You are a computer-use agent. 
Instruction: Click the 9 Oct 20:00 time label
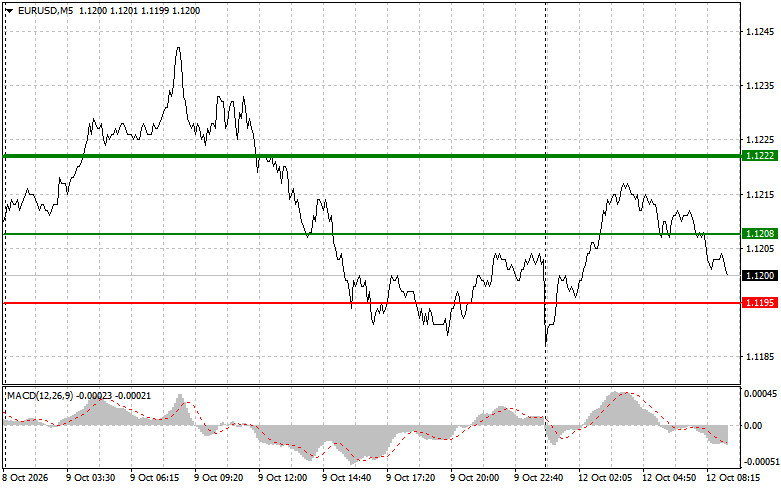coord(475,478)
